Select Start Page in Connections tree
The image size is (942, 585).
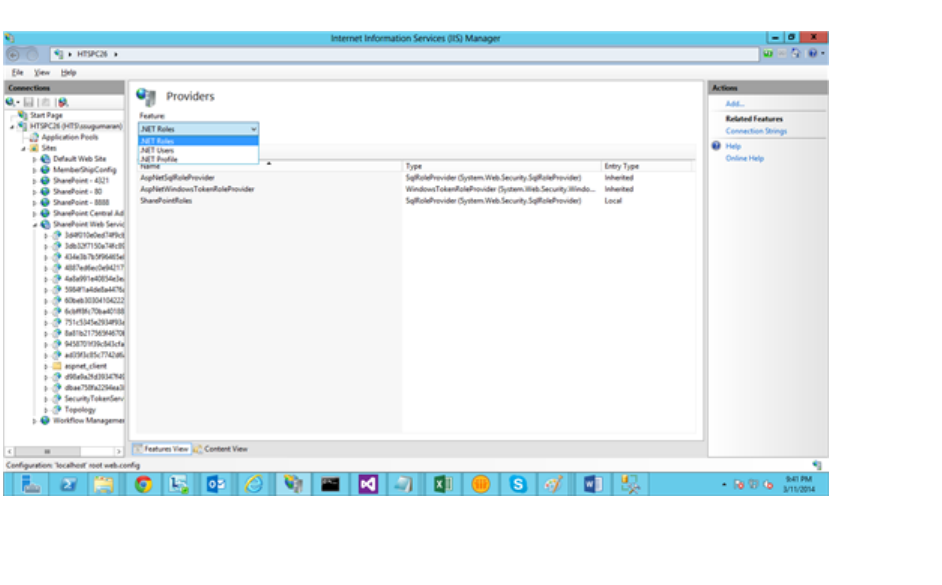coord(46,115)
